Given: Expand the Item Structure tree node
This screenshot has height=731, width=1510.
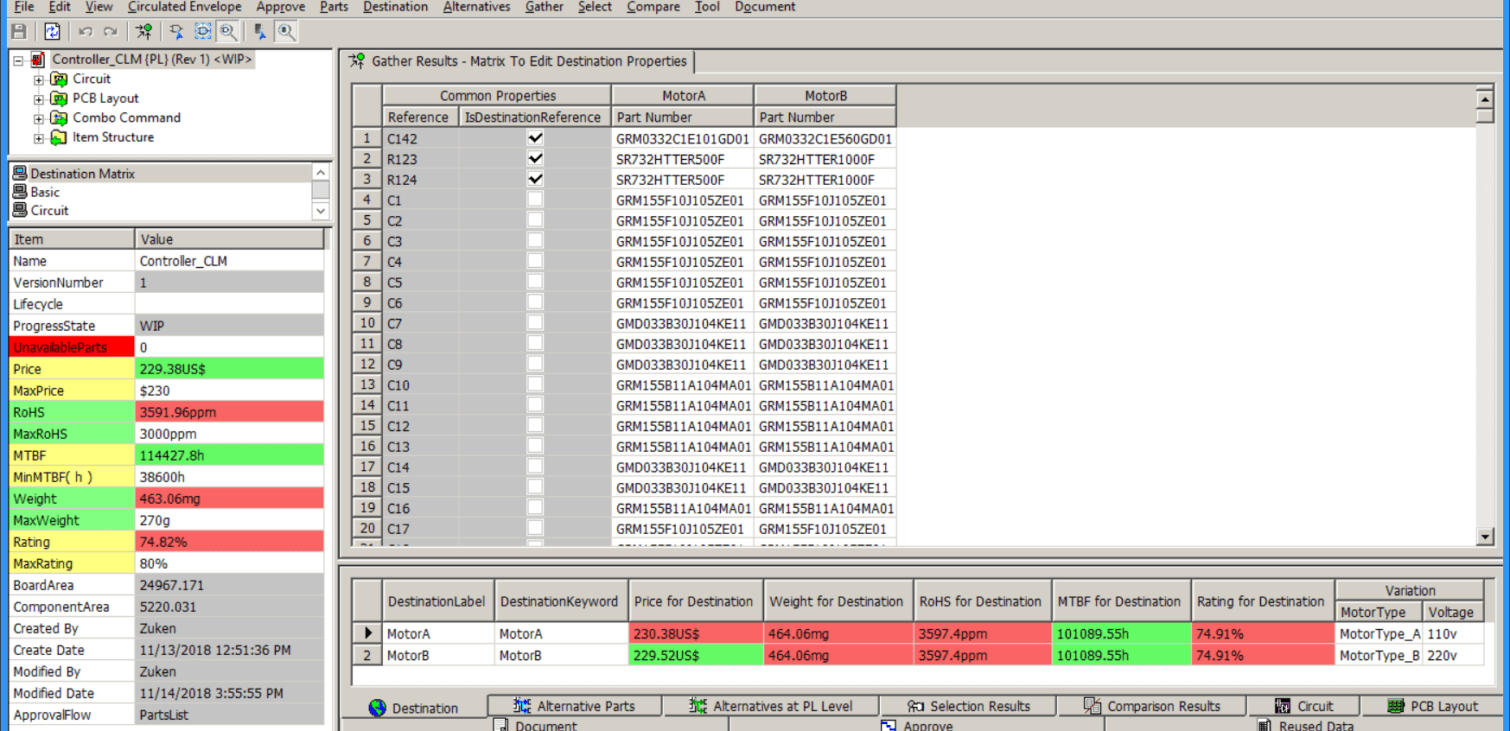Looking at the screenshot, I should point(38,137).
